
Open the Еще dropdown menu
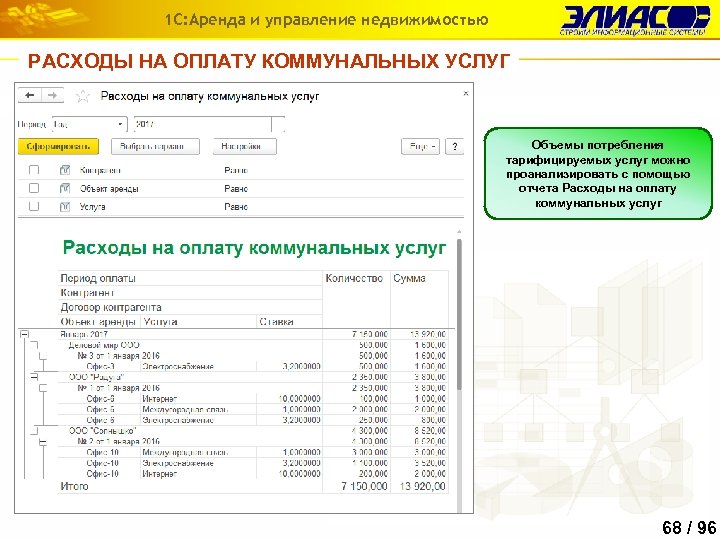420,146
